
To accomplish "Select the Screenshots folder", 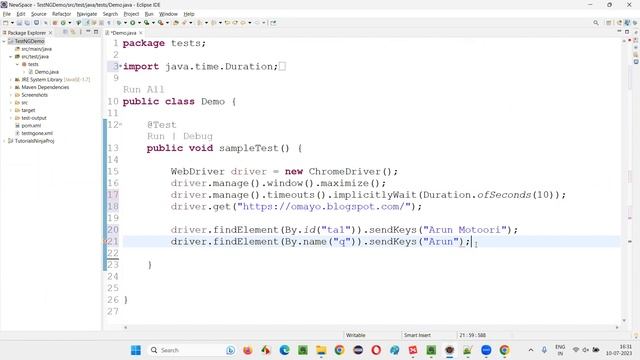I will (34, 95).
